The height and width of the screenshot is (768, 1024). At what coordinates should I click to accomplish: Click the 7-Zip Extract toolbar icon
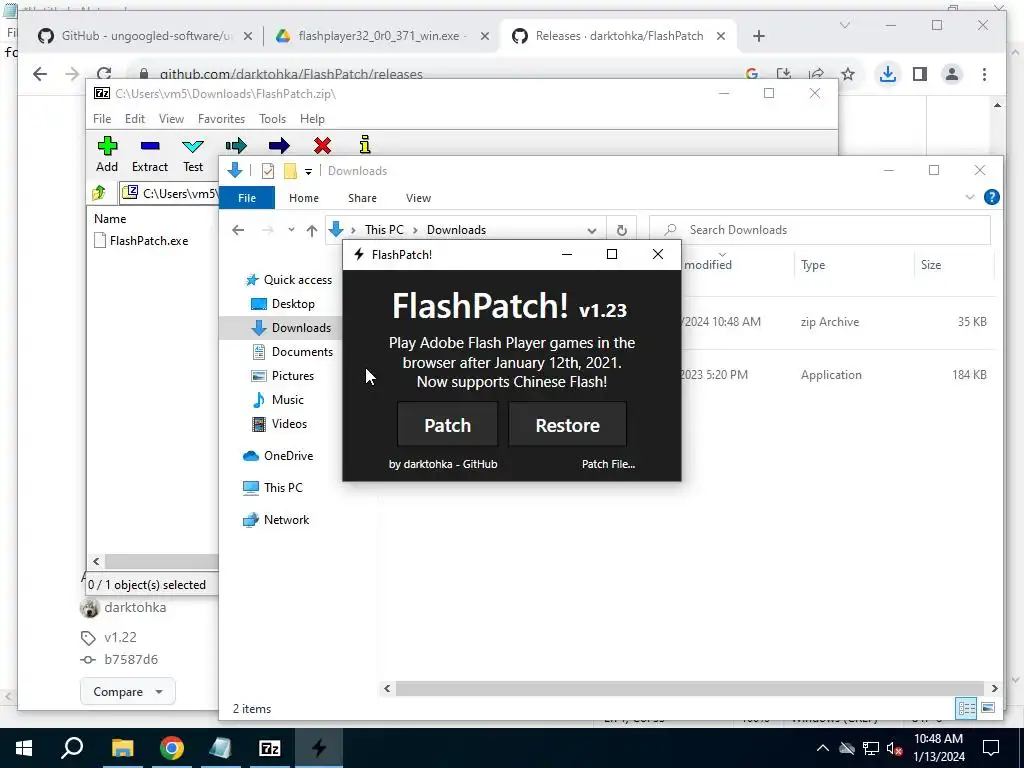pyautogui.click(x=150, y=146)
